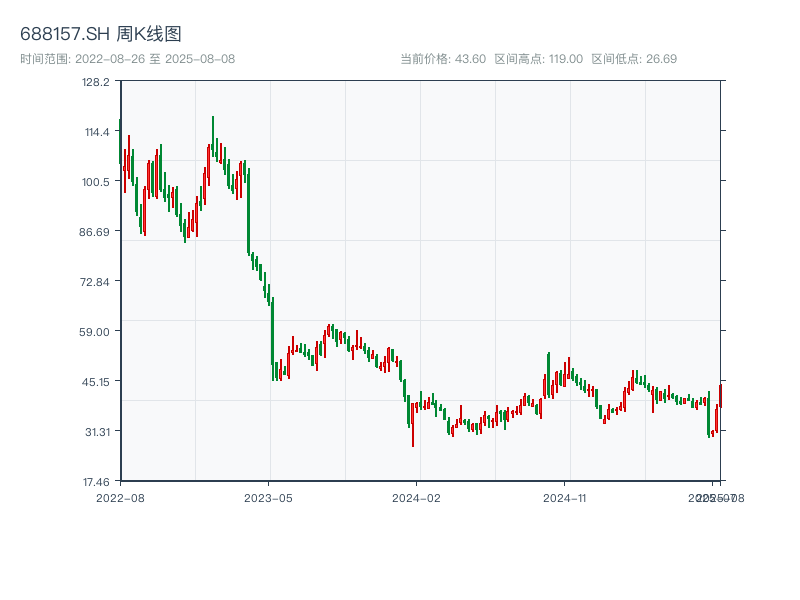800x600 pixels.
Task: Select the 45.15 y-axis price label
Action: click(96, 382)
